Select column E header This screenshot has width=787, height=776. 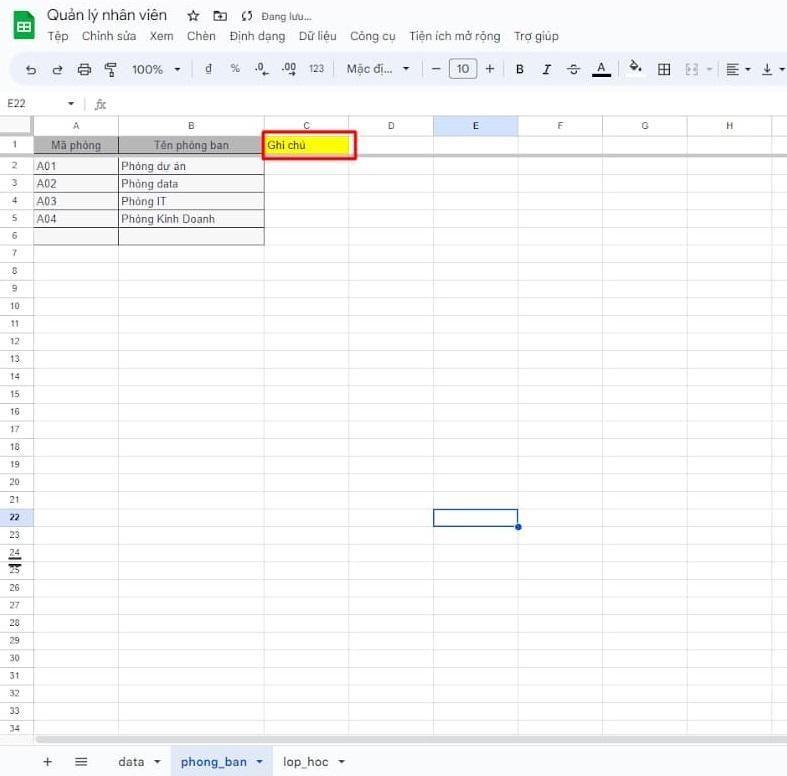[475, 125]
